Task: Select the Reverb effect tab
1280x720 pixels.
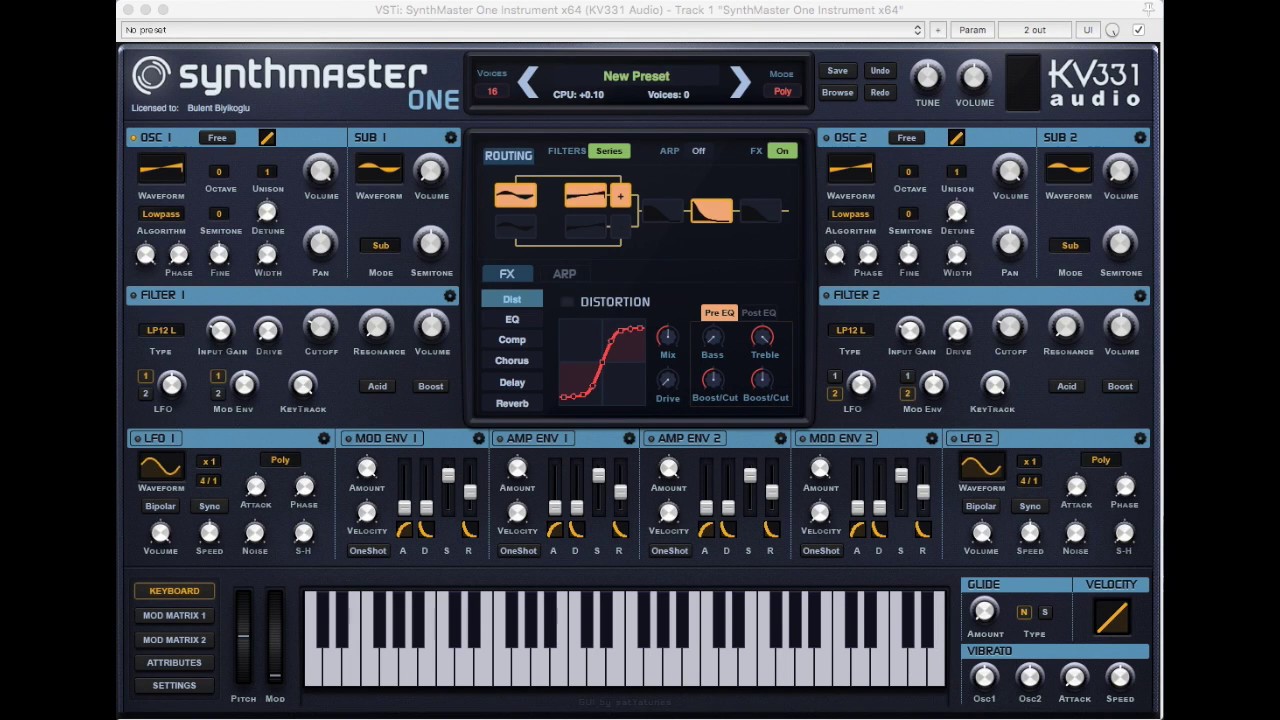Action: tap(512, 403)
